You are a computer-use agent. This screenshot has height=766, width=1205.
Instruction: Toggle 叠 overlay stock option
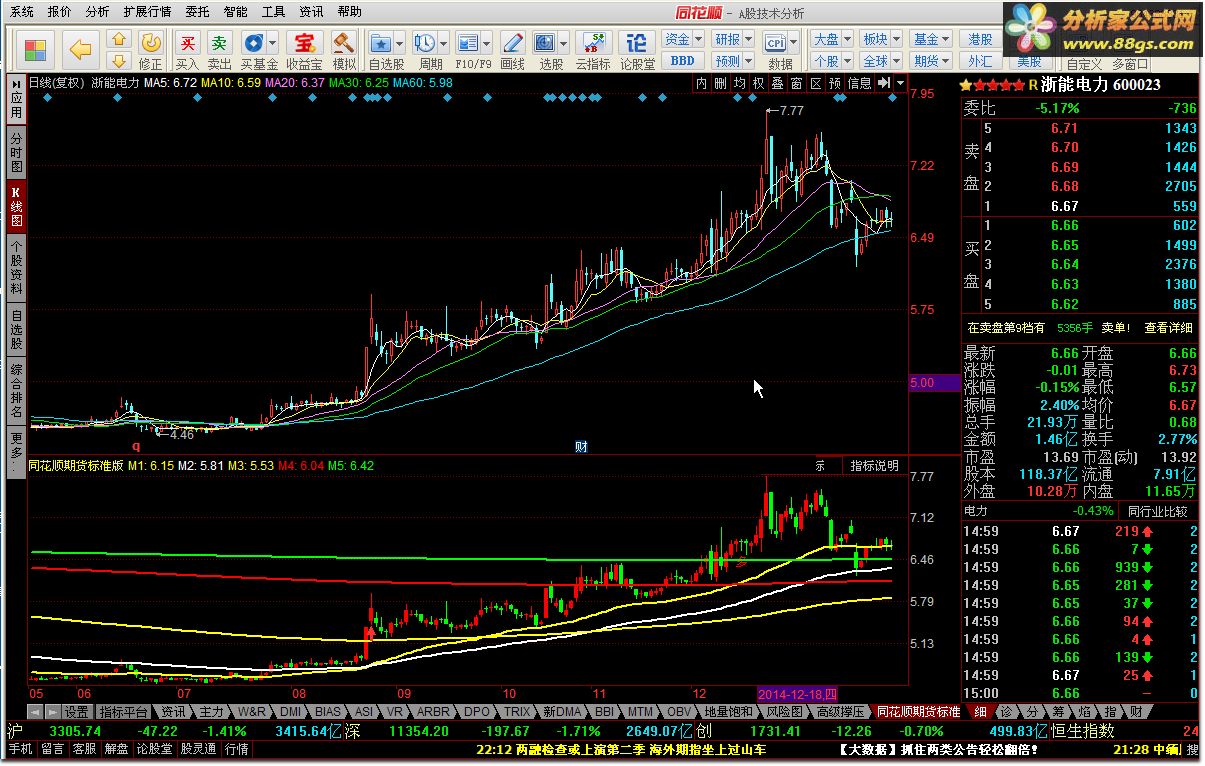coord(777,84)
